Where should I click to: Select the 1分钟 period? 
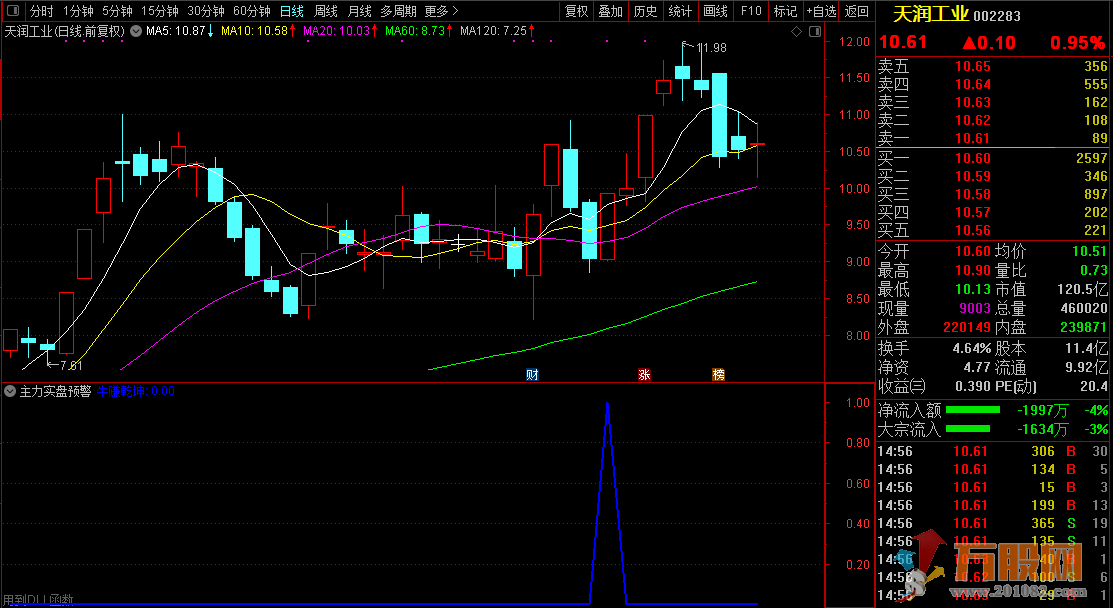[78, 11]
